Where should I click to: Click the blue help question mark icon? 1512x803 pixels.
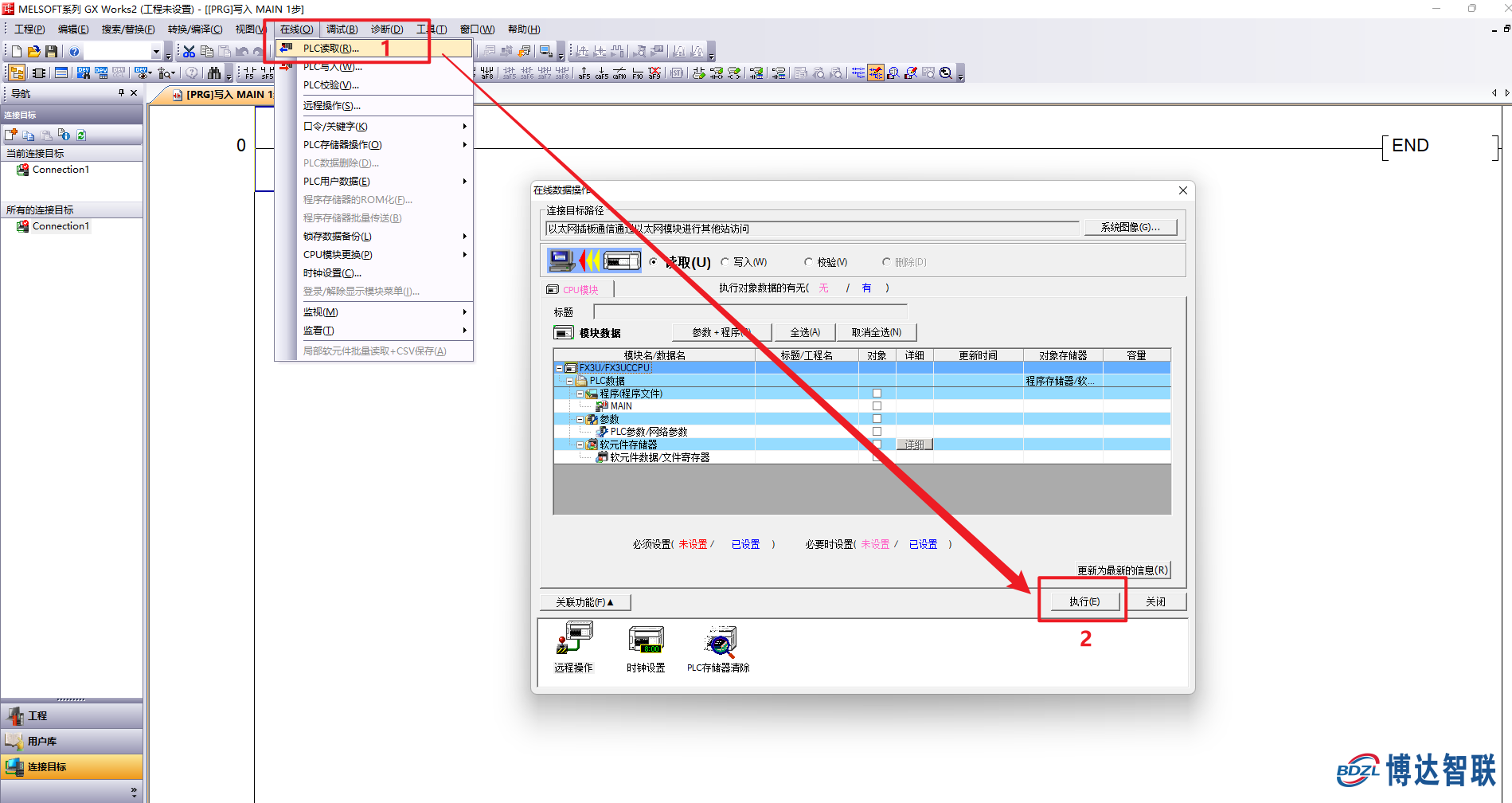point(74,52)
